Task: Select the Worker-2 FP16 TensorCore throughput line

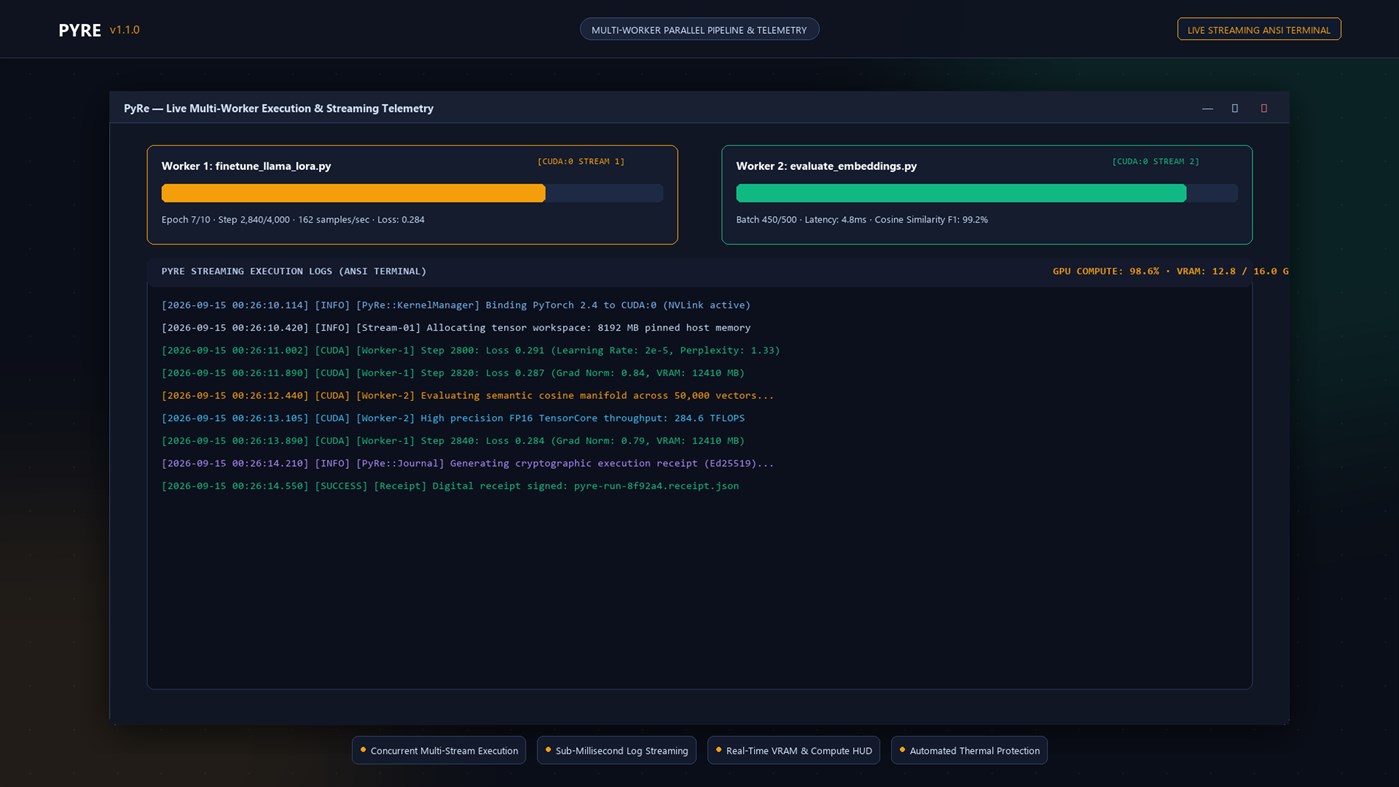Action: tap(453, 418)
